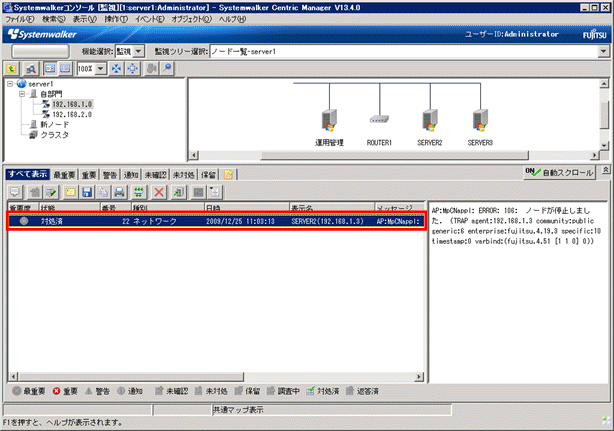614x431 pixels.
Task: Open the オブジェクト menu
Action: tap(191, 19)
